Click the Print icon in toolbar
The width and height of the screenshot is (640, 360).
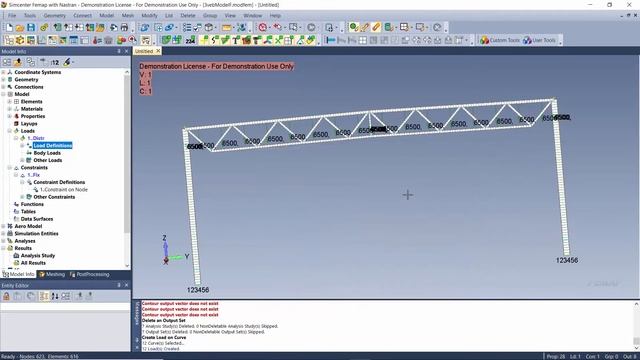124,28
